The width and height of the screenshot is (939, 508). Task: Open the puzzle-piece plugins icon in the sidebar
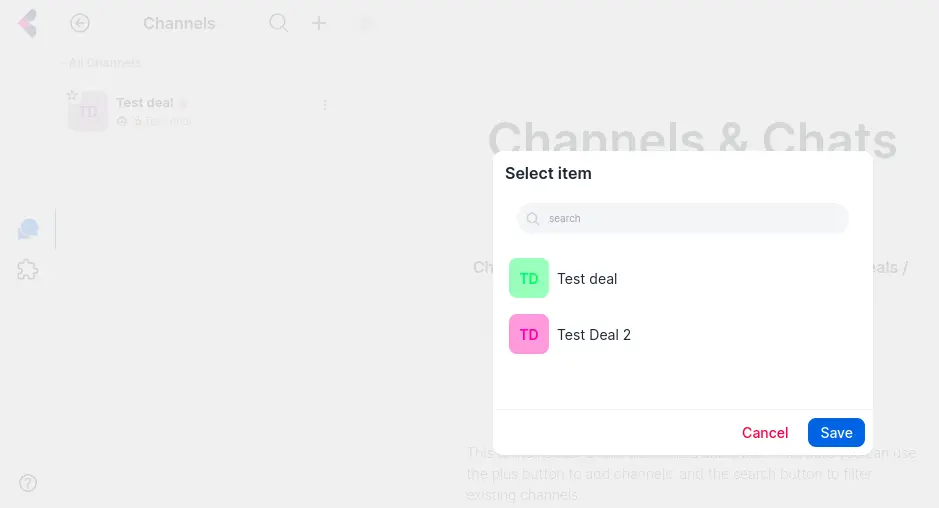point(28,269)
